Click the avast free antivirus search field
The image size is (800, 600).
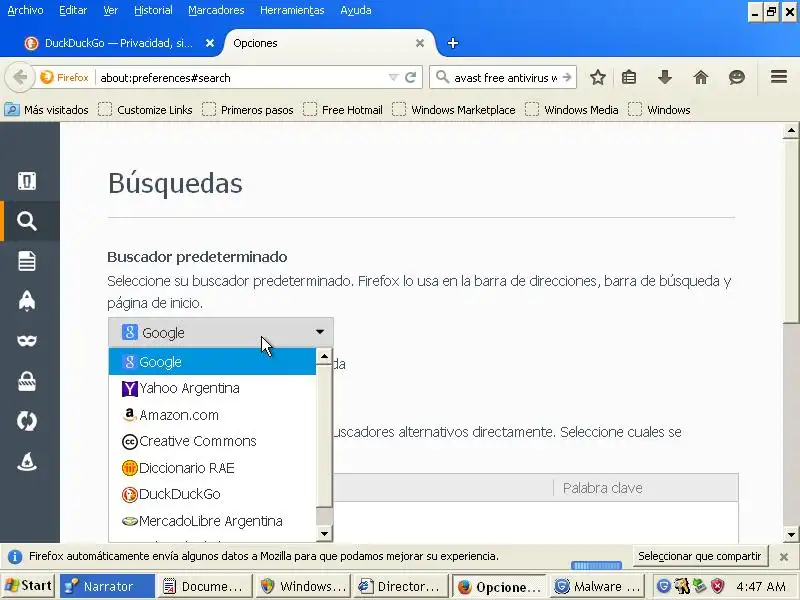505,78
